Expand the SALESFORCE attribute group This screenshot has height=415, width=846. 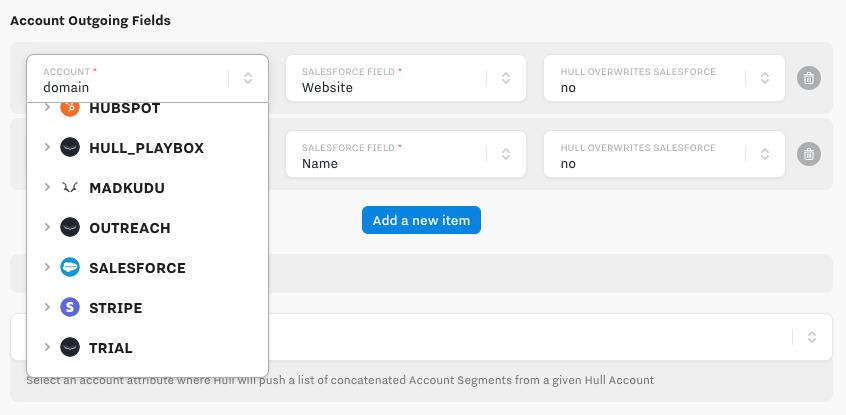click(46, 268)
